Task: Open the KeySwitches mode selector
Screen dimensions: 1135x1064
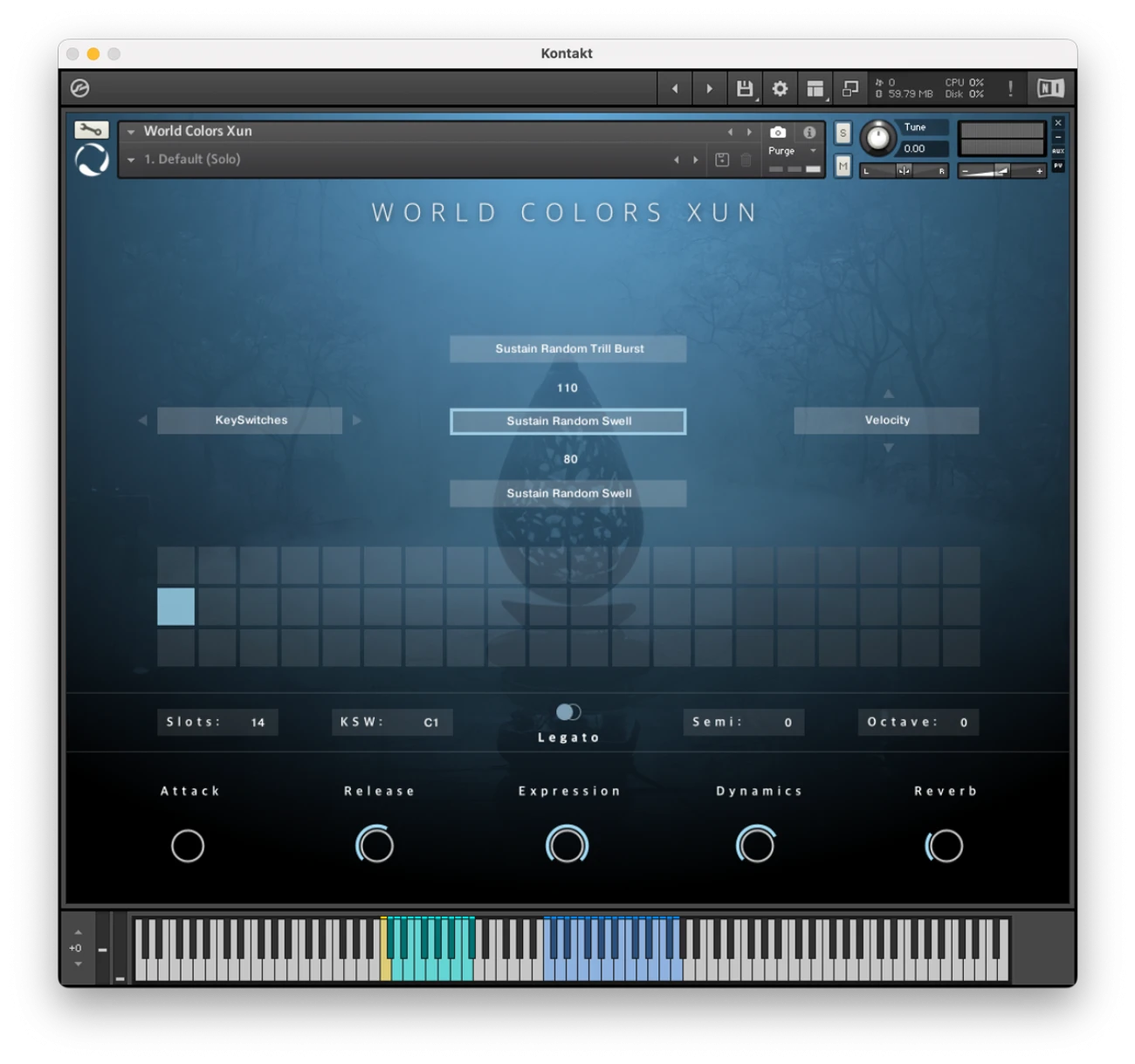Action: (x=251, y=421)
